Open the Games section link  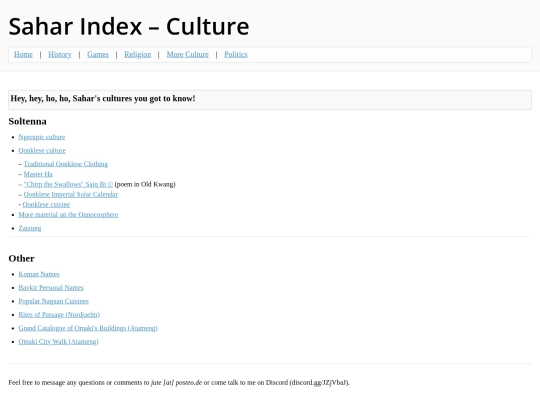pos(98,54)
